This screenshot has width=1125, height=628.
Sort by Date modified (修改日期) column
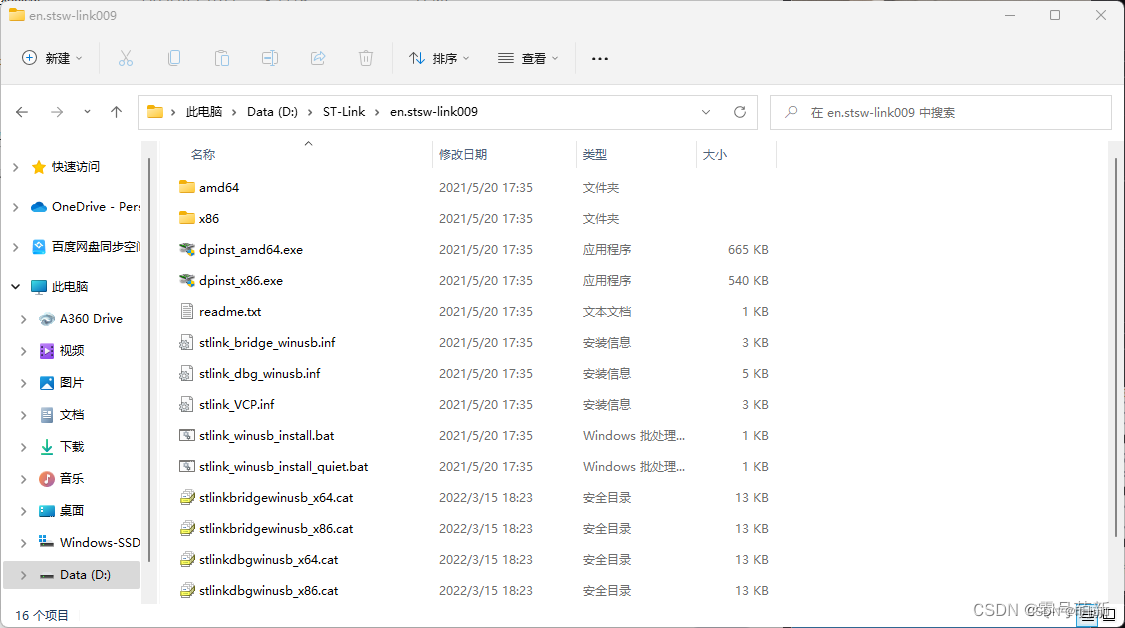point(463,154)
